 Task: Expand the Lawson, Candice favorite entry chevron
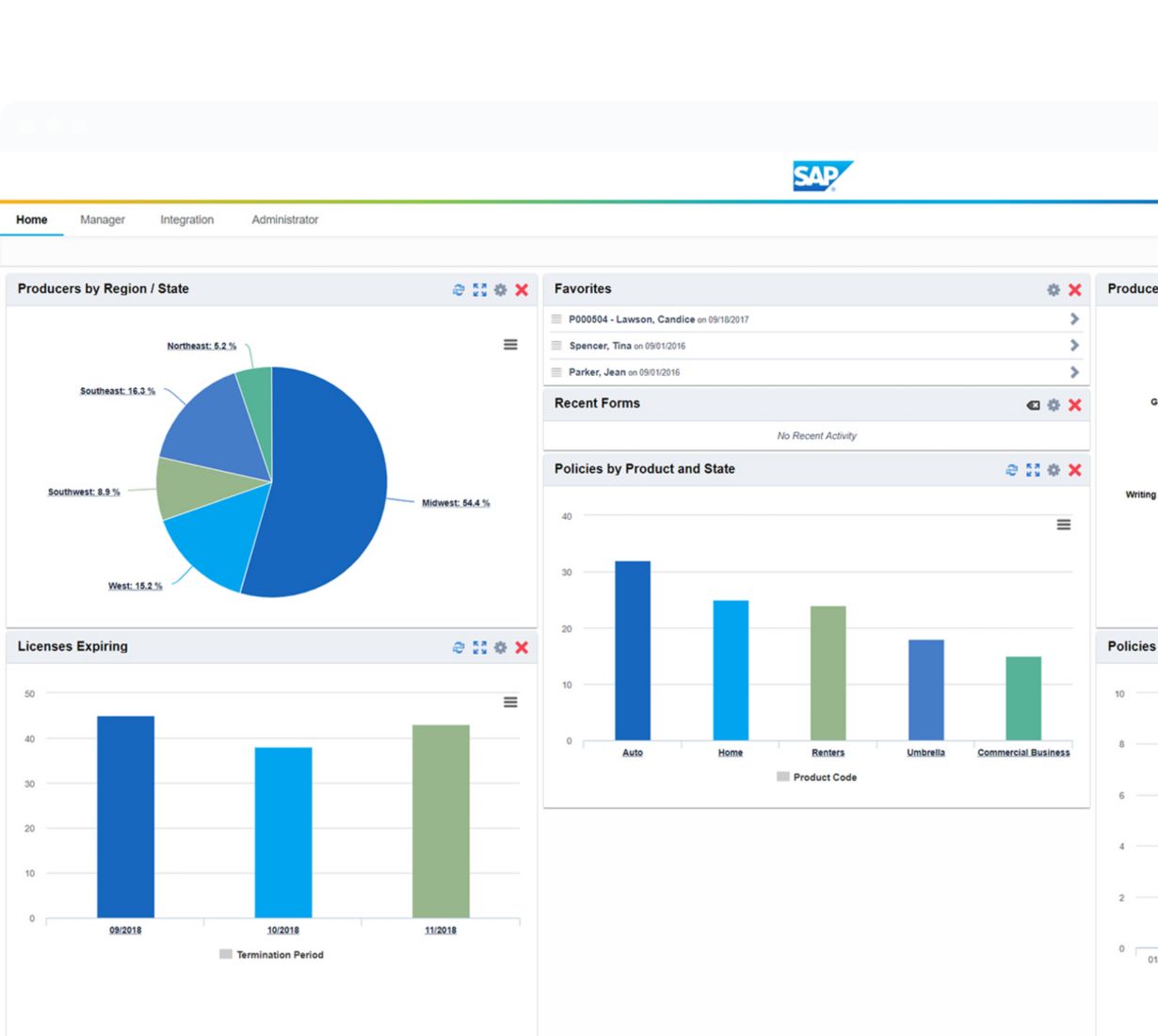point(1074,319)
